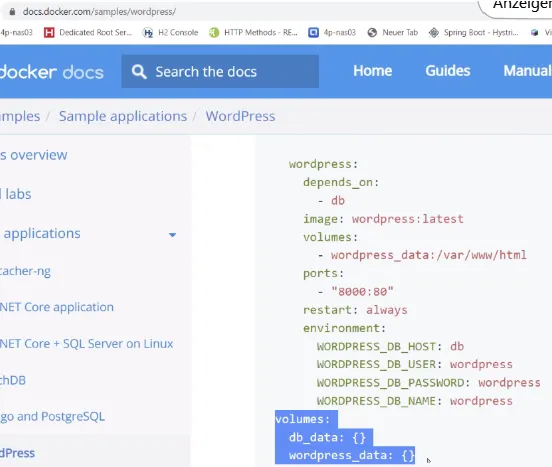
Task: Open the Neuer Tab bookmark
Action: (x=393, y=32)
